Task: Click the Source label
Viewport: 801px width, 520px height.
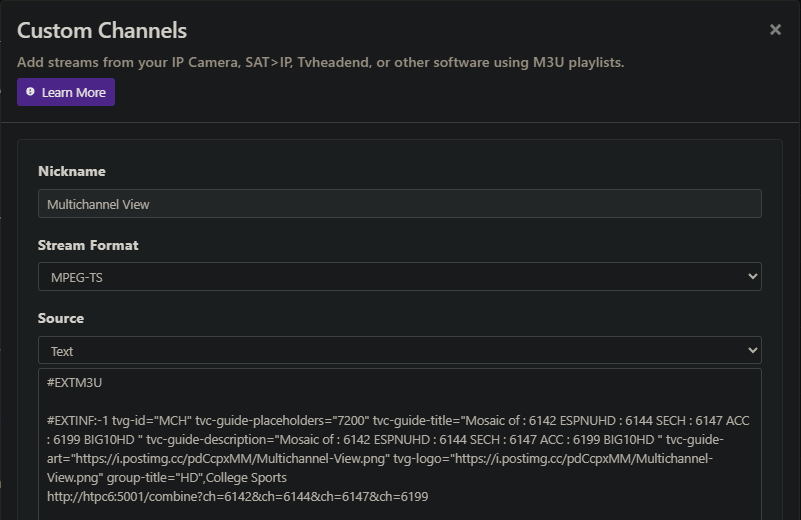Action: (x=61, y=318)
